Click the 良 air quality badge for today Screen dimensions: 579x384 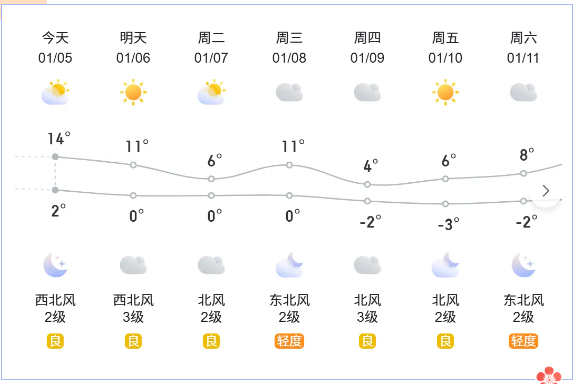pos(55,341)
